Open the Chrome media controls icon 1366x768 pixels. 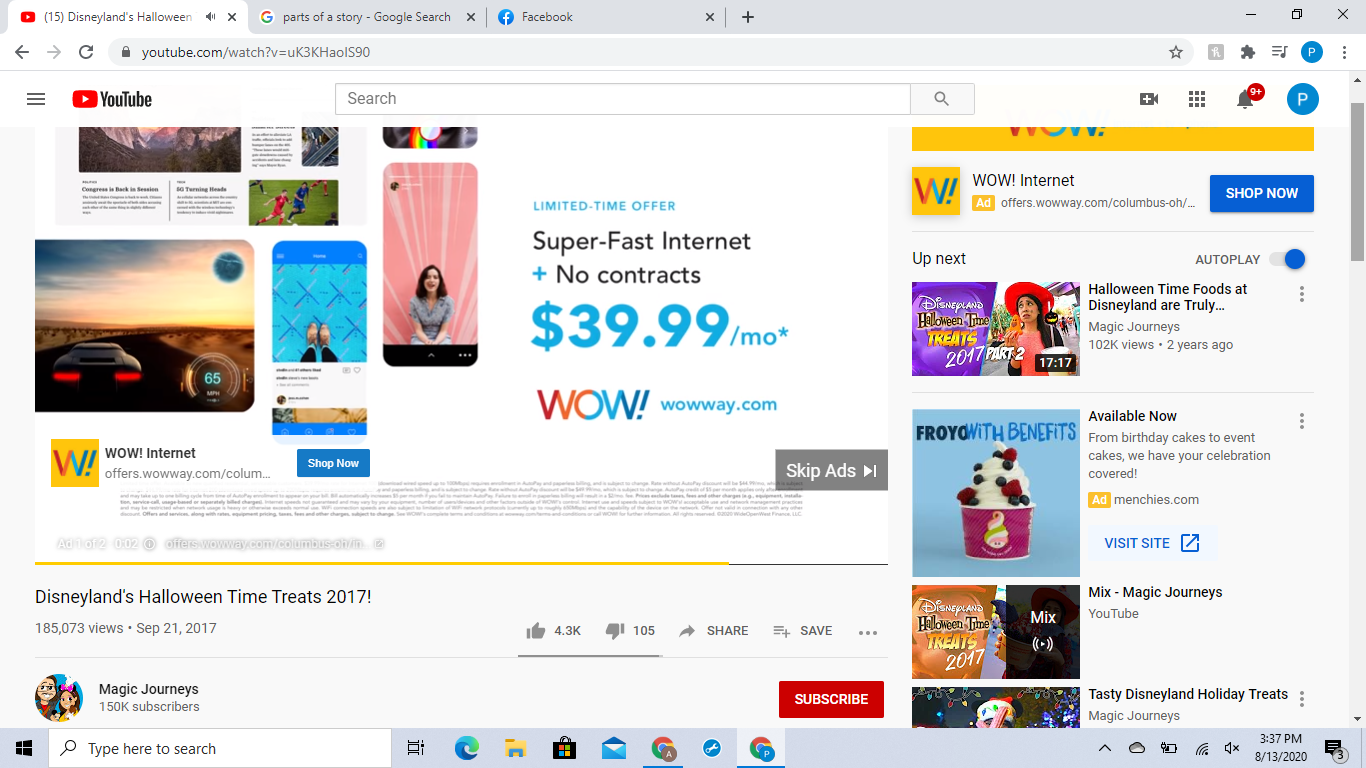(x=1279, y=52)
